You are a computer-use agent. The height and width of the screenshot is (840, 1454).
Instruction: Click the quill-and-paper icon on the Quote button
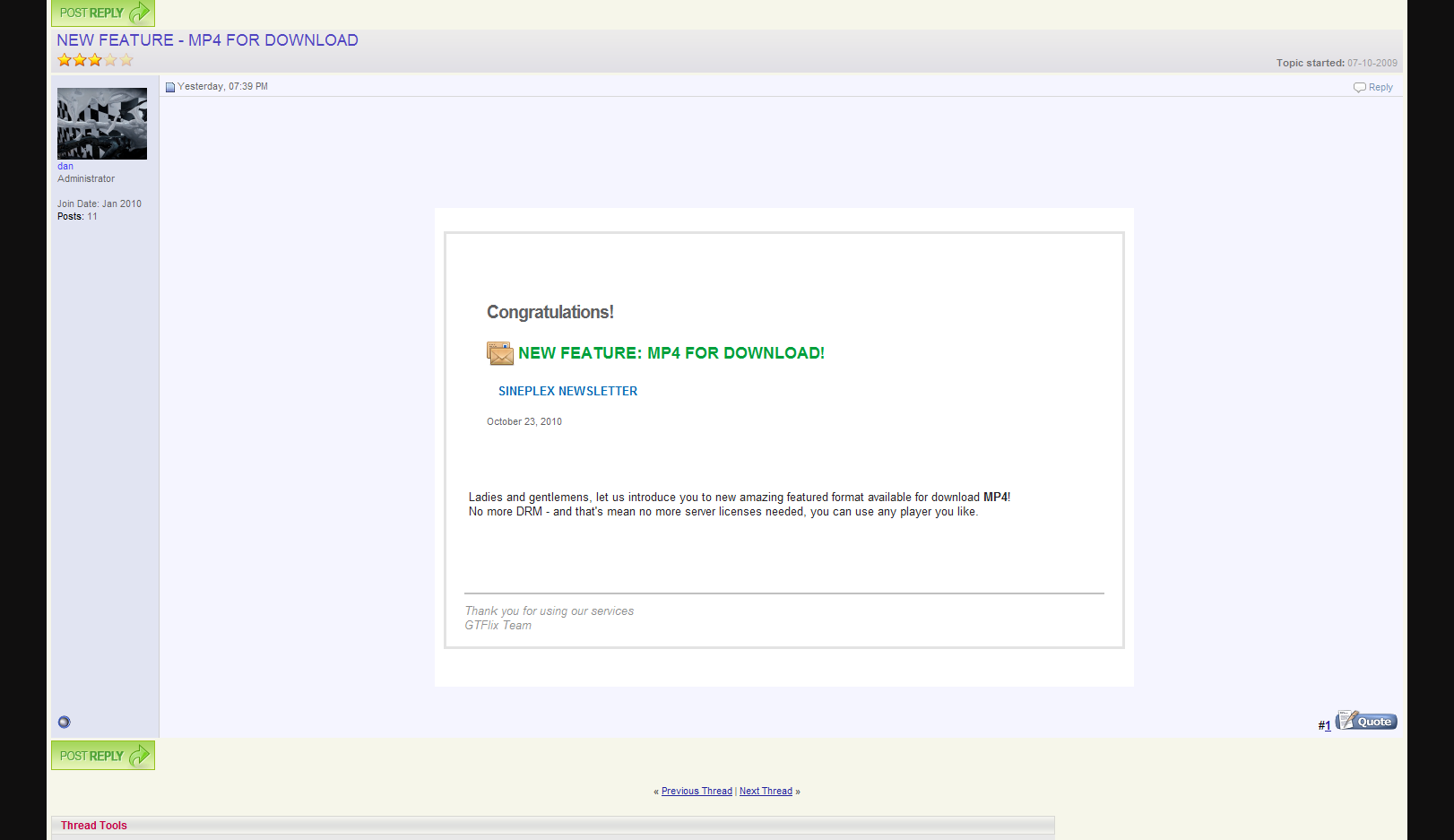[1346, 720]
